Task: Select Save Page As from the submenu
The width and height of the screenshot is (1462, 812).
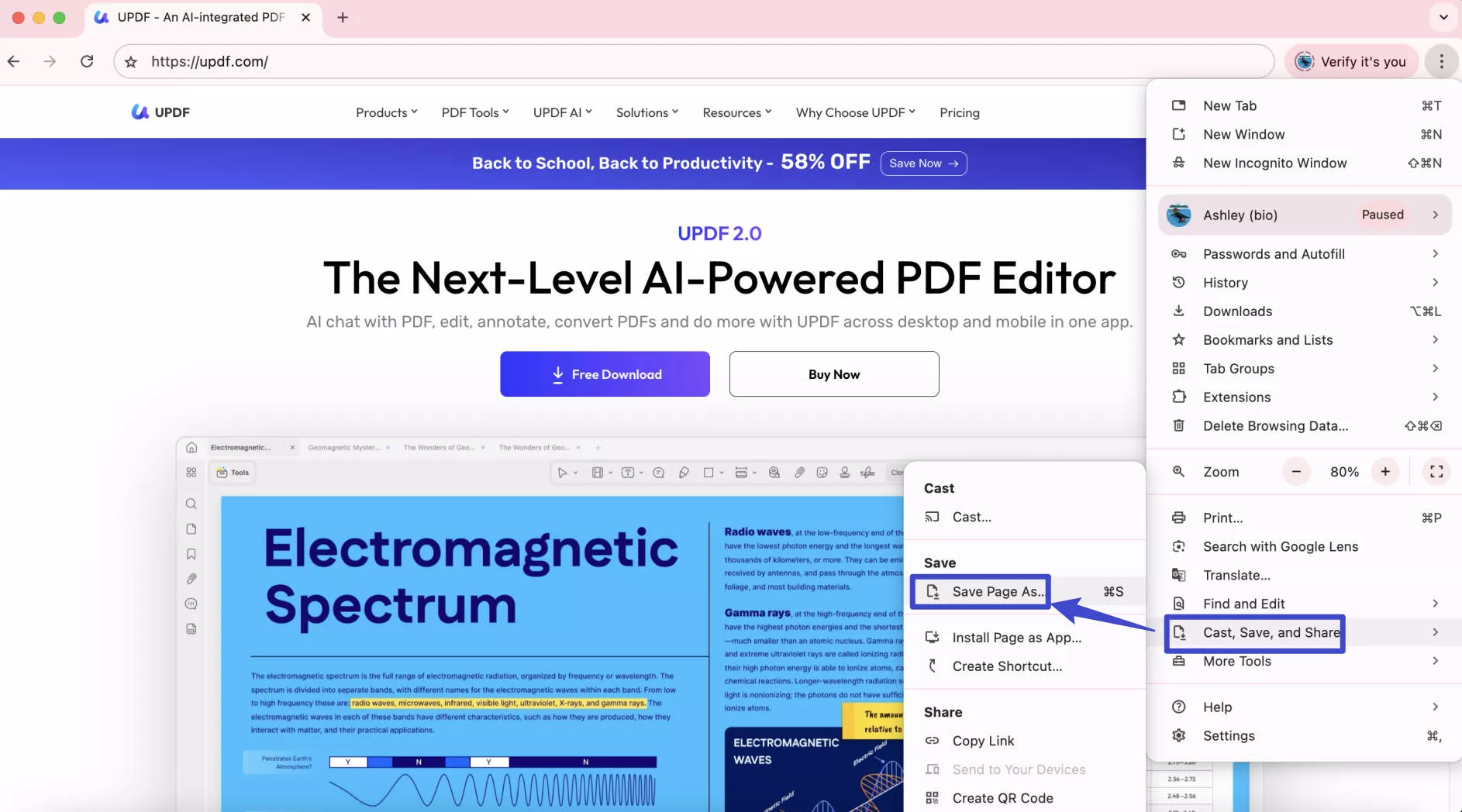Action: point(998,592)
